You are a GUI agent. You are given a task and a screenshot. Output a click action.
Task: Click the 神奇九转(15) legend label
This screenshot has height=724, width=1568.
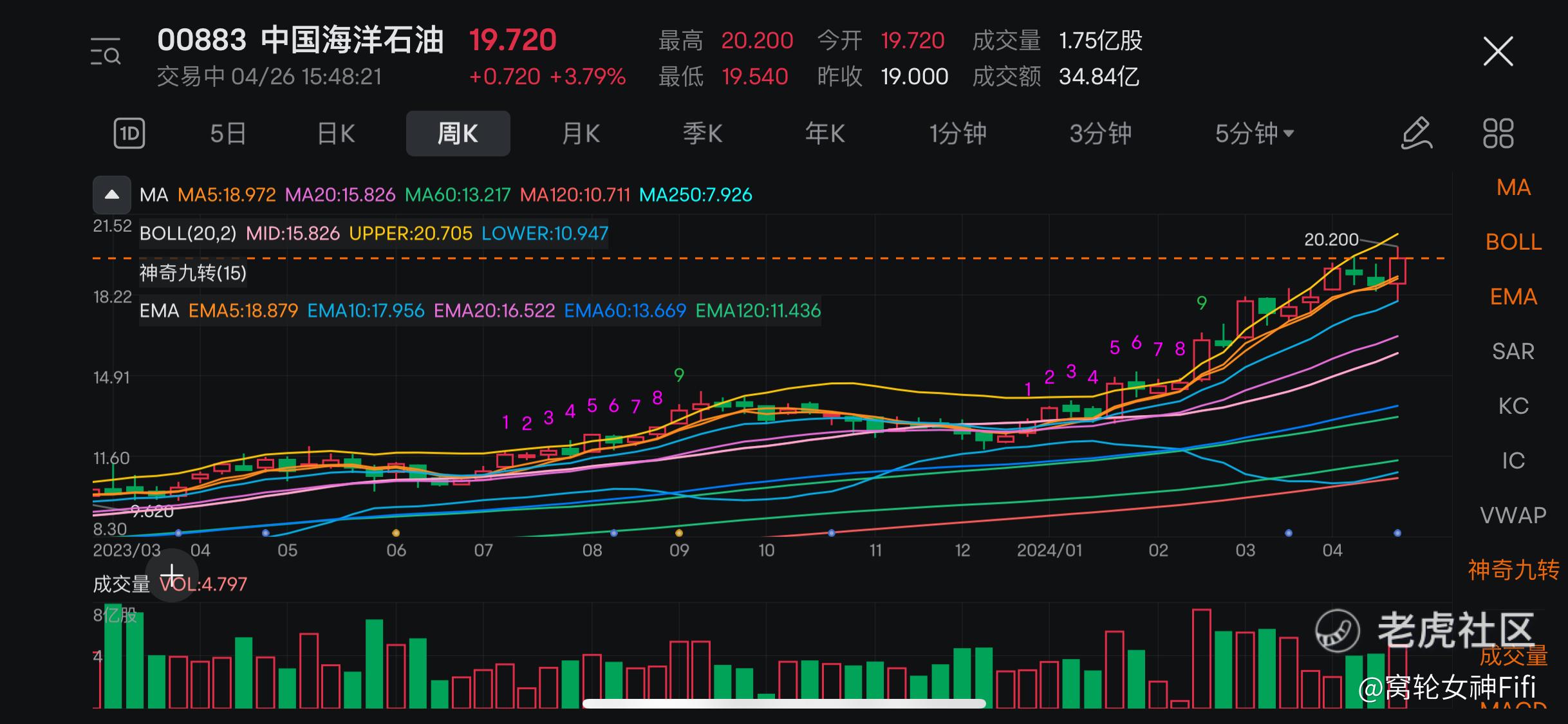tap(193, 273)
